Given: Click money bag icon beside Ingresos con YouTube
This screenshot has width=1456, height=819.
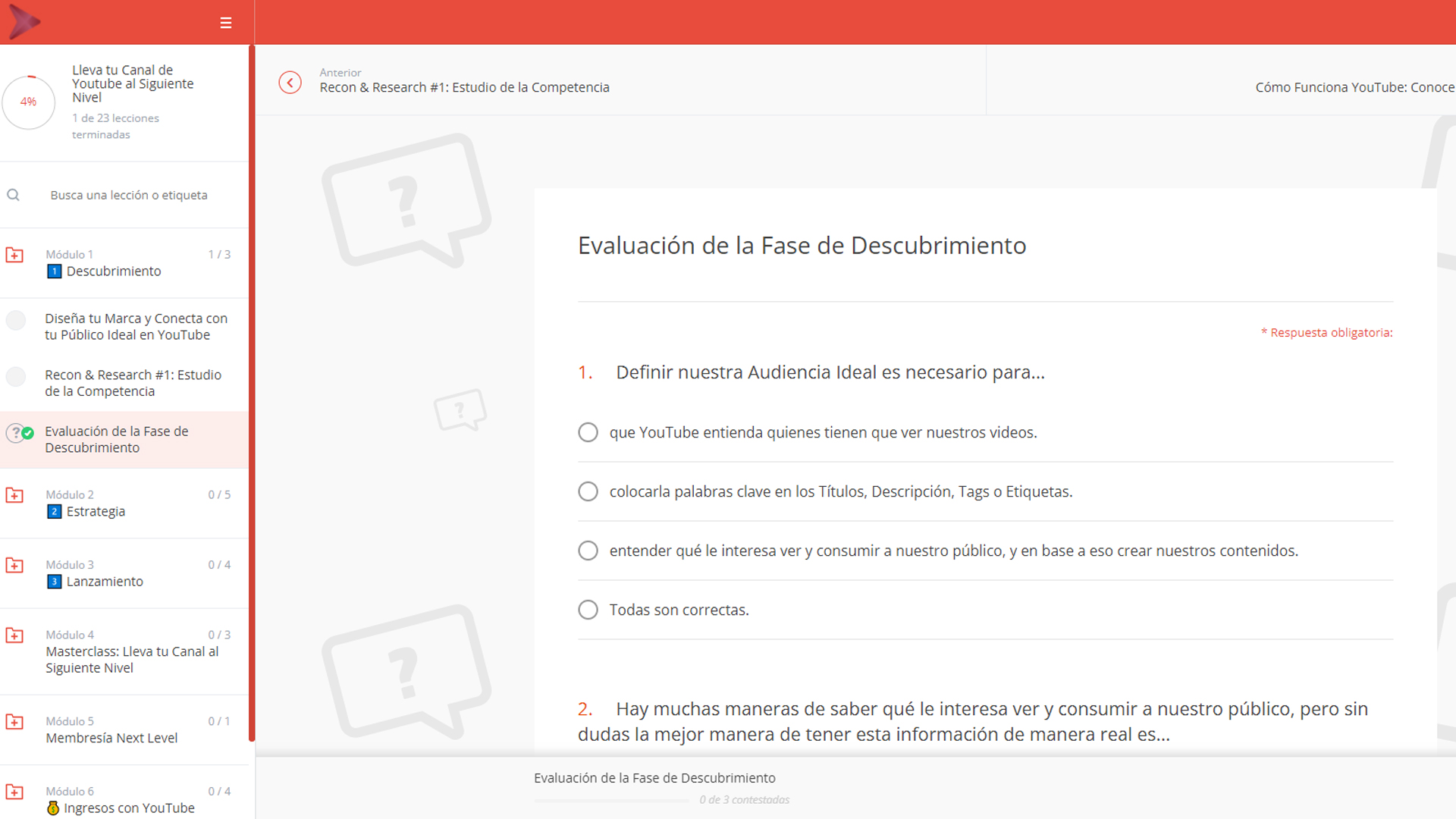Looking at the screenshot, I should [53, 808].
